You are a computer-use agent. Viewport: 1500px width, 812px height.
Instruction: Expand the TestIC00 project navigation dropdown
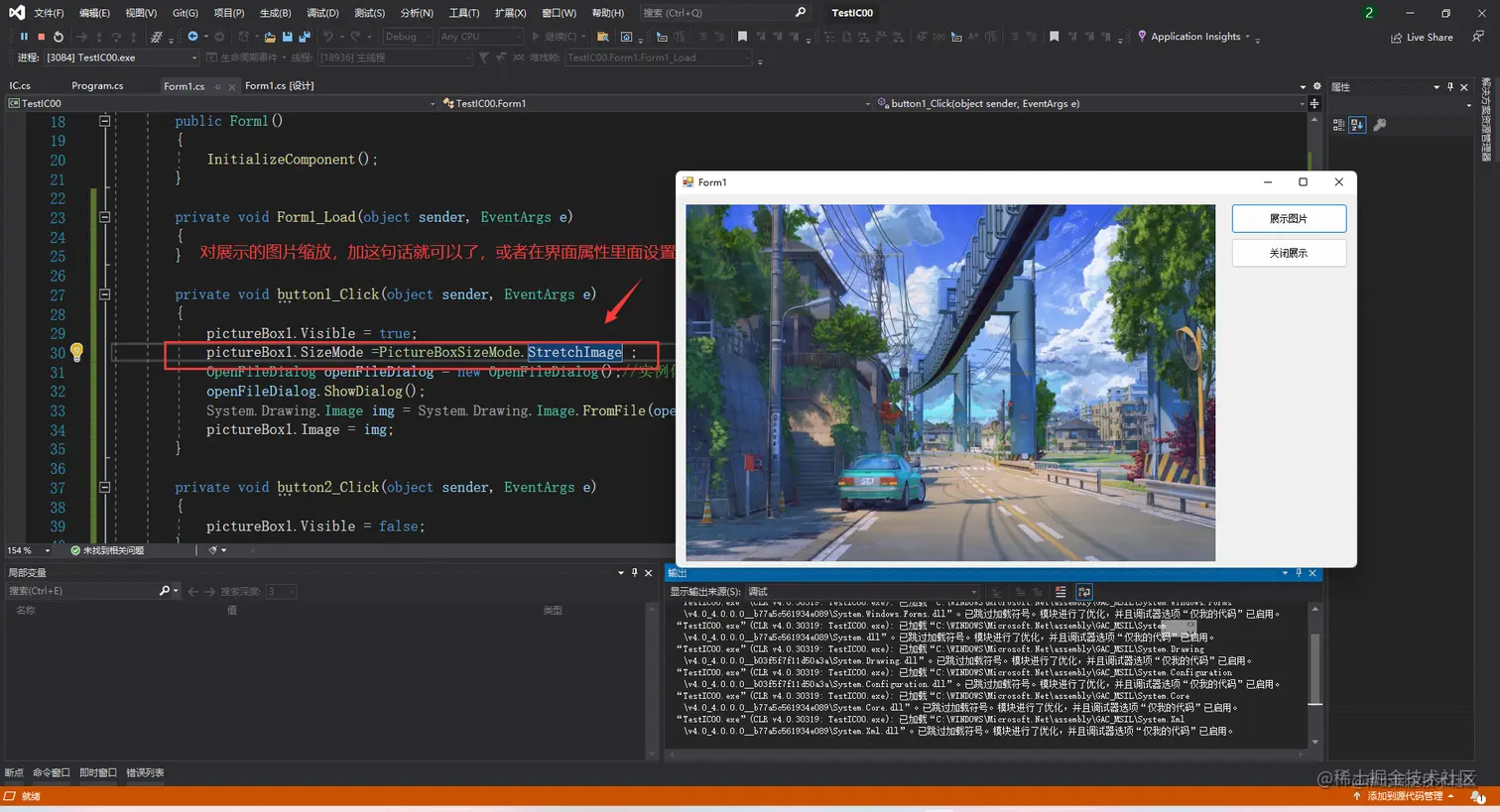(x=222, y=103)
